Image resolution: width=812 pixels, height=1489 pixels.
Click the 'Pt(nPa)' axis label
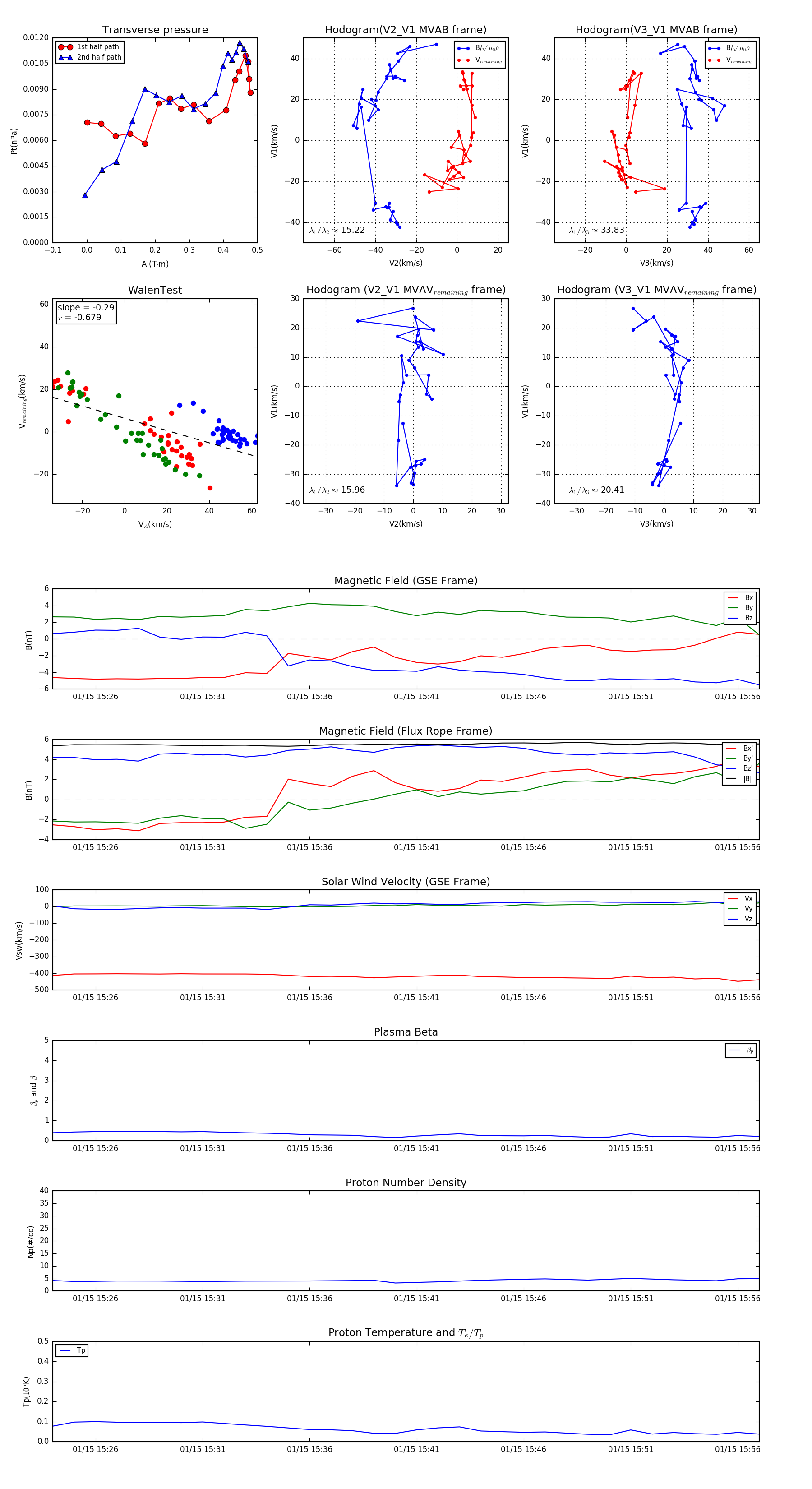pyautogui.click(x=14, y=141)
